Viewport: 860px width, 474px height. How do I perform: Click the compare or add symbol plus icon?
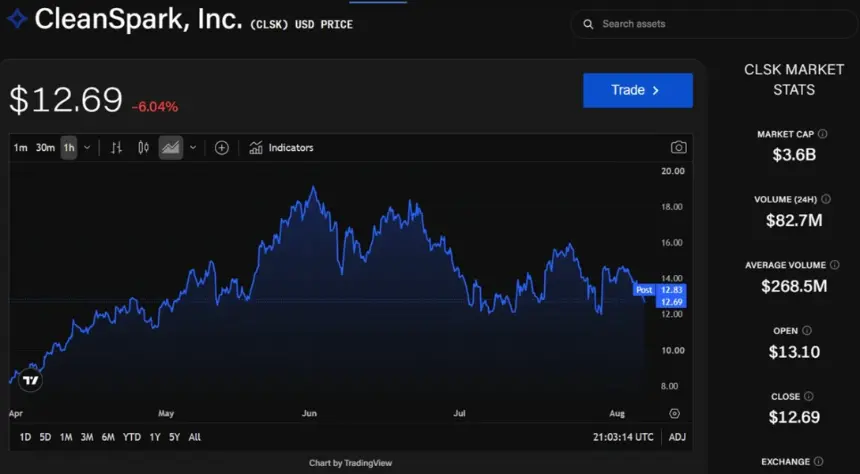[x=222, y=148]
